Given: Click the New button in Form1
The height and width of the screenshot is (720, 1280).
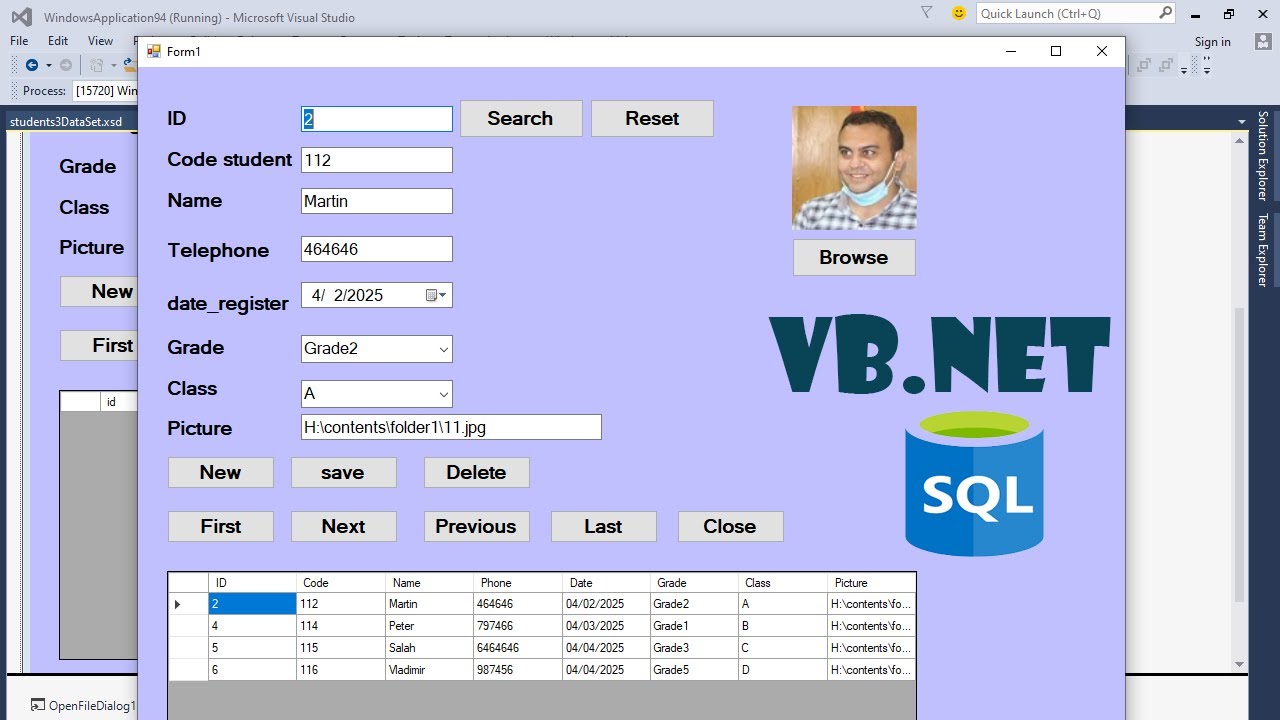Looking at the screenshot, I should (220, 472).
